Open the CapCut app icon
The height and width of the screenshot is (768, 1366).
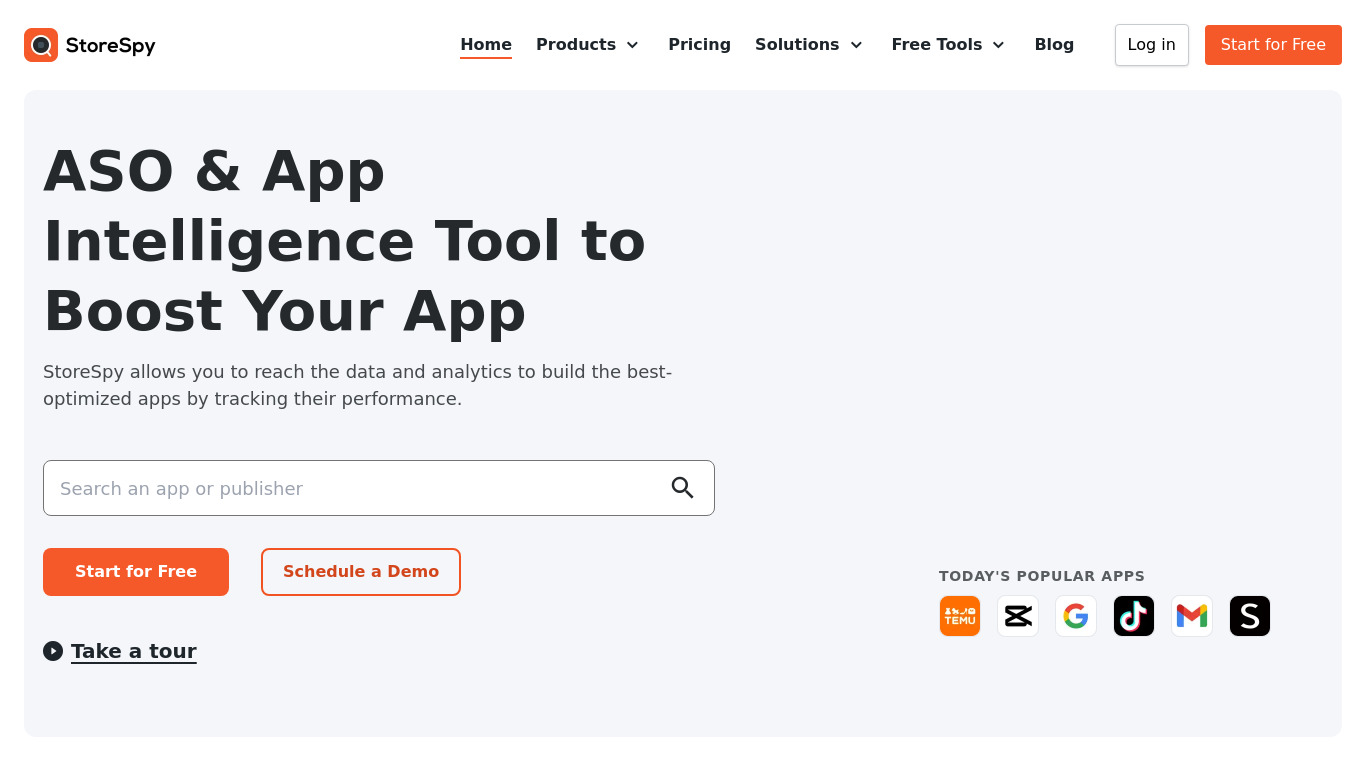click(1018, 616)
